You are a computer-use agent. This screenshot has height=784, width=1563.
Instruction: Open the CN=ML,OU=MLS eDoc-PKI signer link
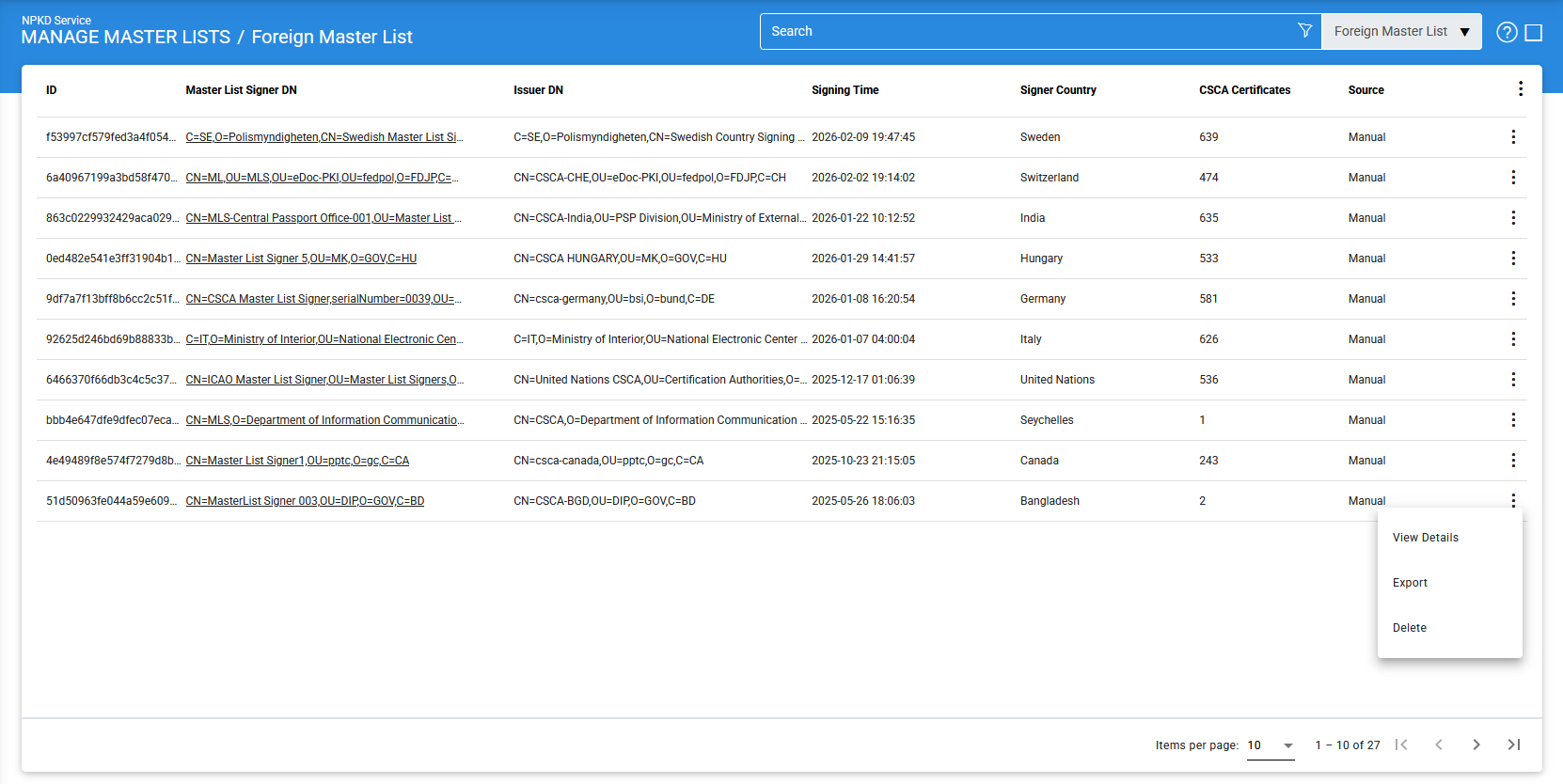click(323, 178)
